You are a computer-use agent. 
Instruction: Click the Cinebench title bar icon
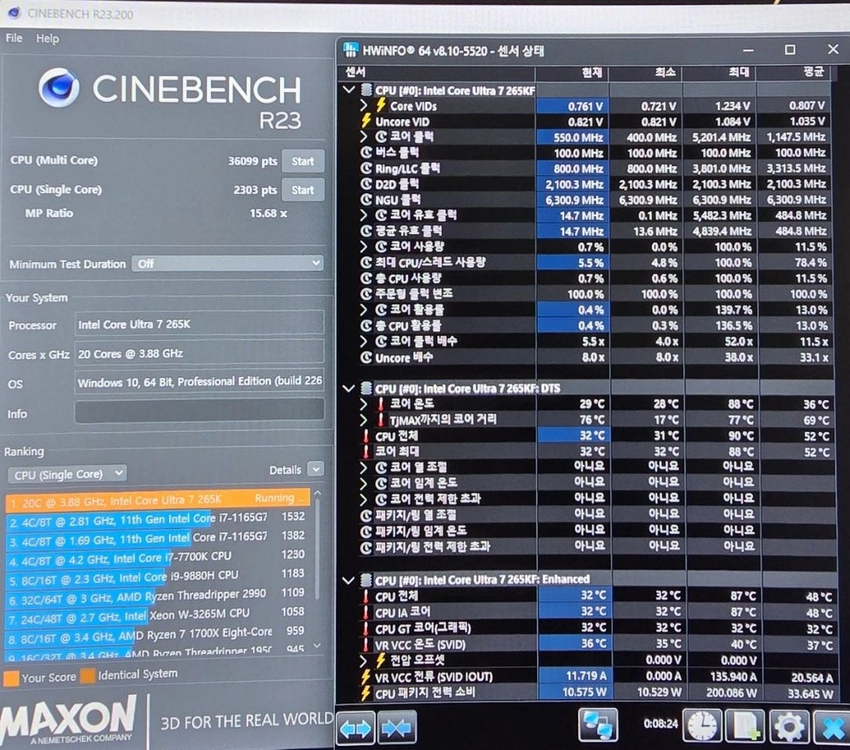coord(14,12)
